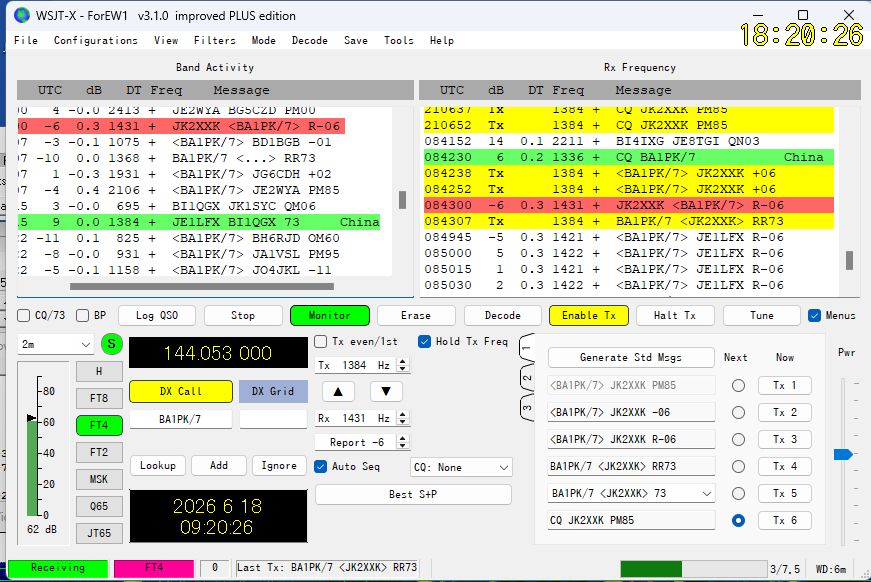This screenshot has height=582, width=871.
Task: Click the Best S+P button
Action: [x=413, y=494]
